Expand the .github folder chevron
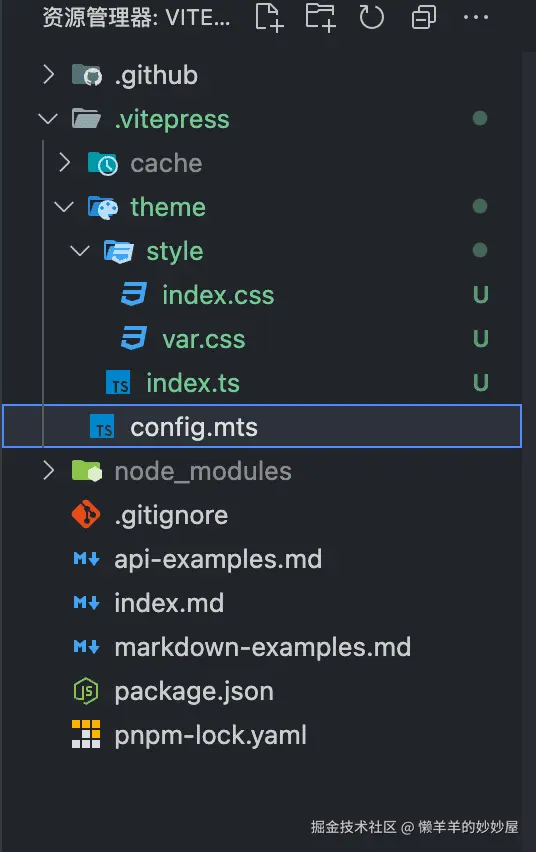 pos(48,74)
